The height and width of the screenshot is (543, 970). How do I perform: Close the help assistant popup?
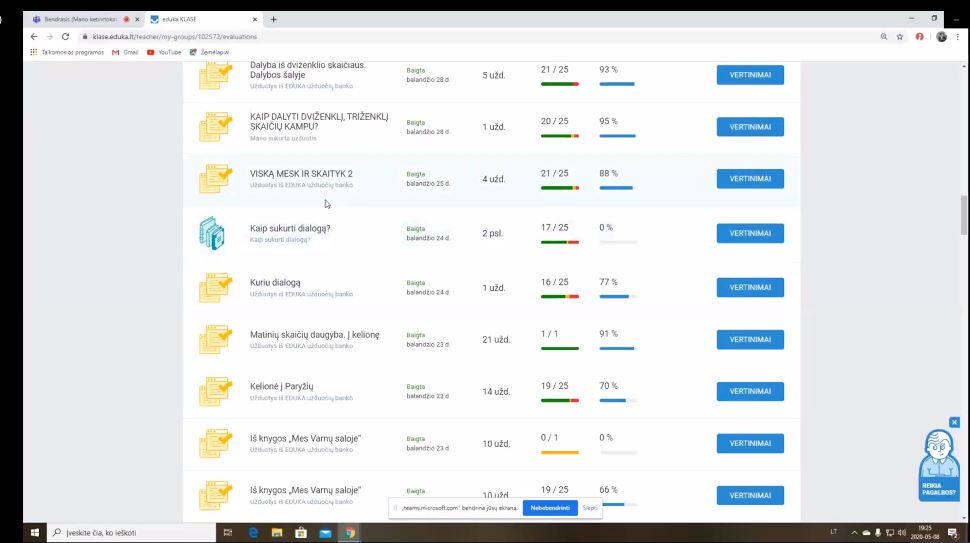click(x=954, y=422)
